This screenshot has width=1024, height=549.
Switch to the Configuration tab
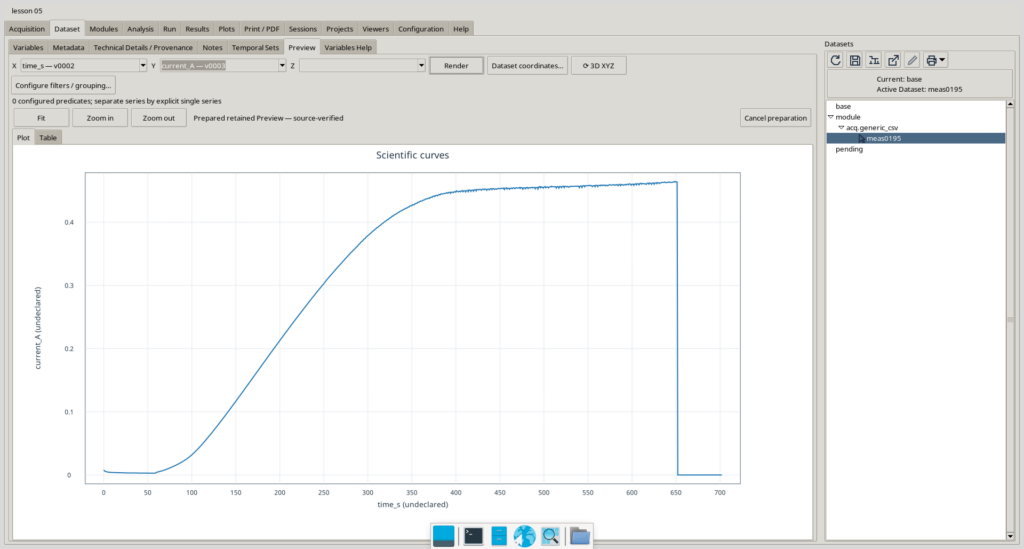pyautogui.click(x=421, y=29)
